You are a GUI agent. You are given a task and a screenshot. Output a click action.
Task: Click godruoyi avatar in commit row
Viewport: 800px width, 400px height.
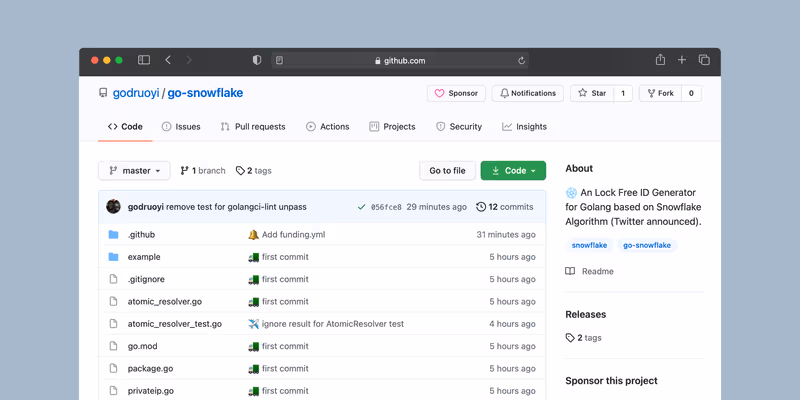[x=114, y=207]
